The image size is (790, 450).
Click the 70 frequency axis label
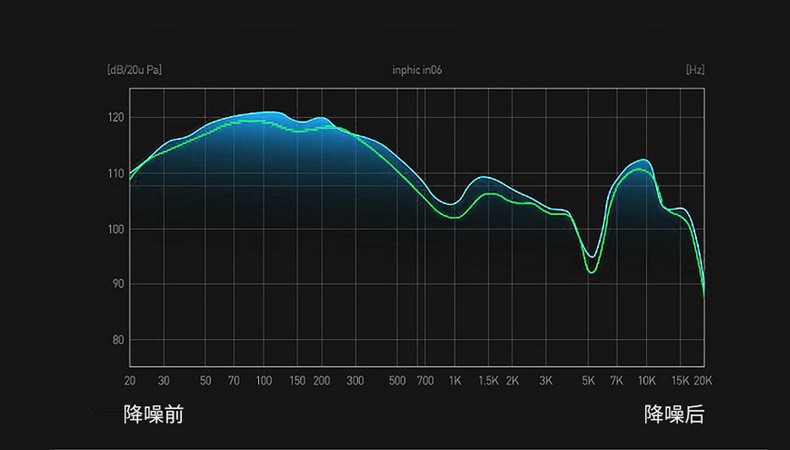234,381
